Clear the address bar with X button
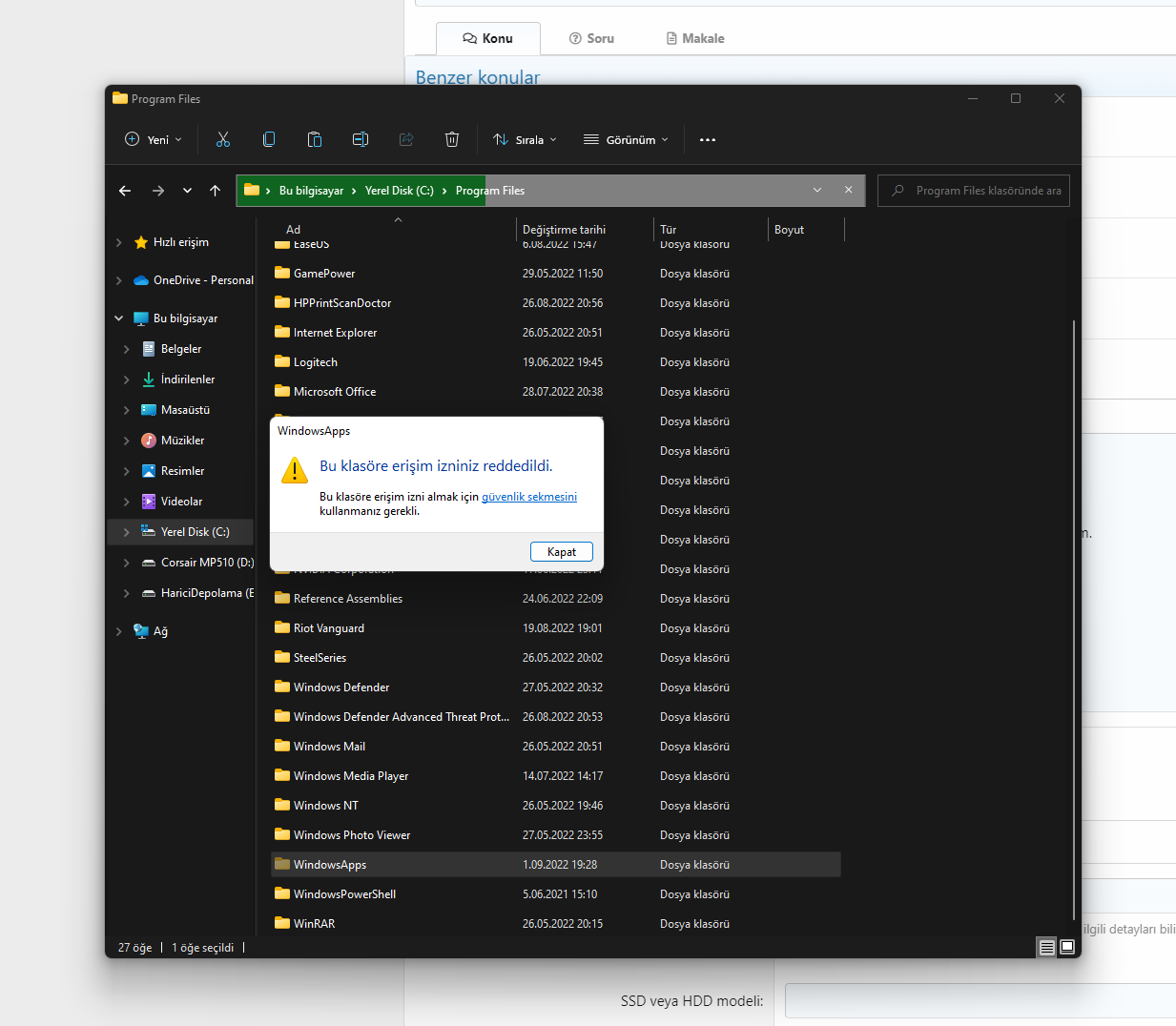The width and height of the screenshot is (1176, 1026). (x=849, y=190)
